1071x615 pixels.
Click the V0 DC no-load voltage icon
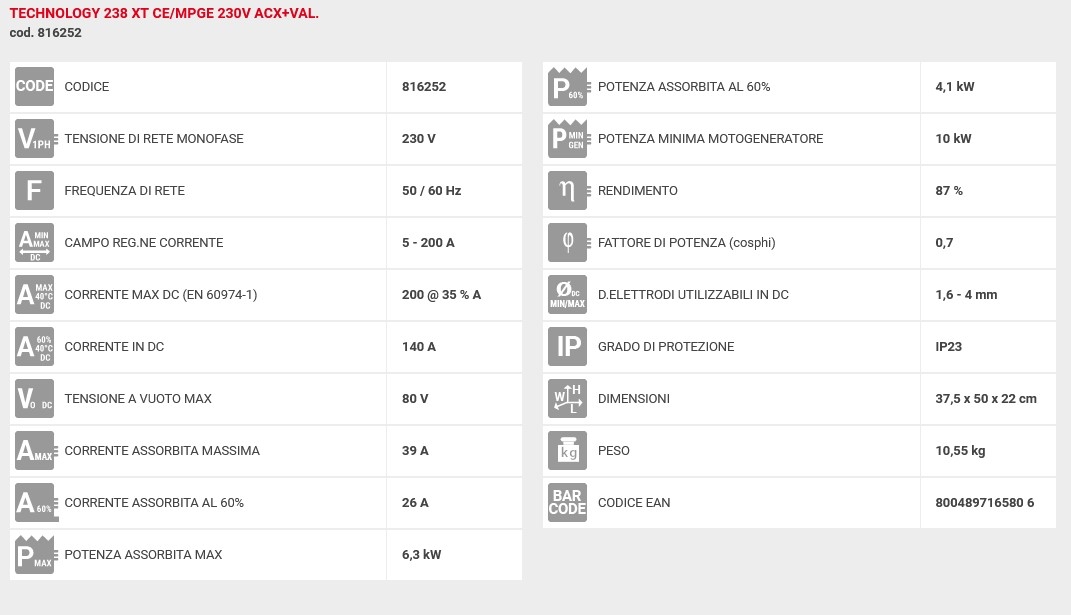click(x=34, y=398)
